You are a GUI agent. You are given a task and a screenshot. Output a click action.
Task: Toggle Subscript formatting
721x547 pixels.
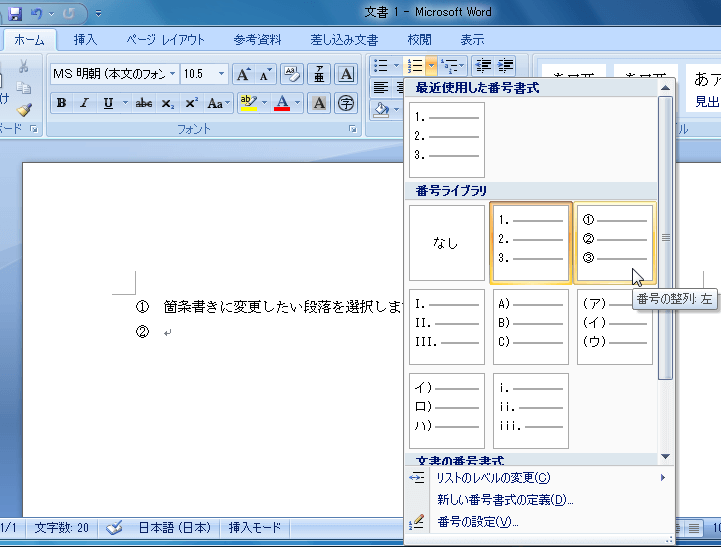coord(167,103)
